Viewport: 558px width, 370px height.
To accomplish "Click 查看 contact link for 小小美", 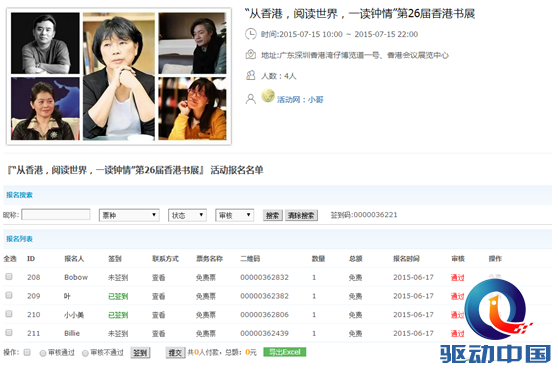I will pos(159,315).
